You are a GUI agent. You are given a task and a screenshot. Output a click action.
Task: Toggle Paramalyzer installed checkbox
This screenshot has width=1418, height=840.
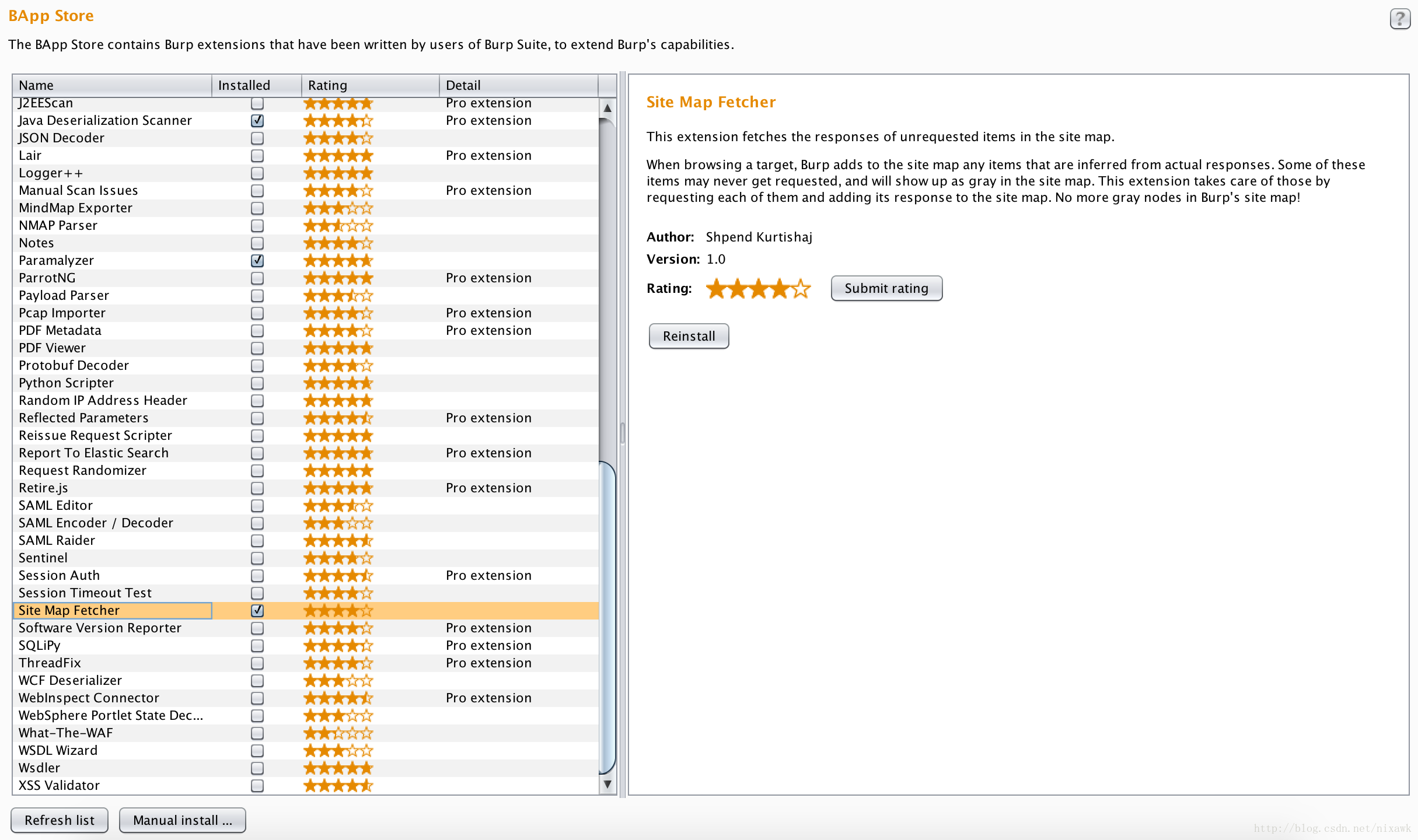pos(257,261)
